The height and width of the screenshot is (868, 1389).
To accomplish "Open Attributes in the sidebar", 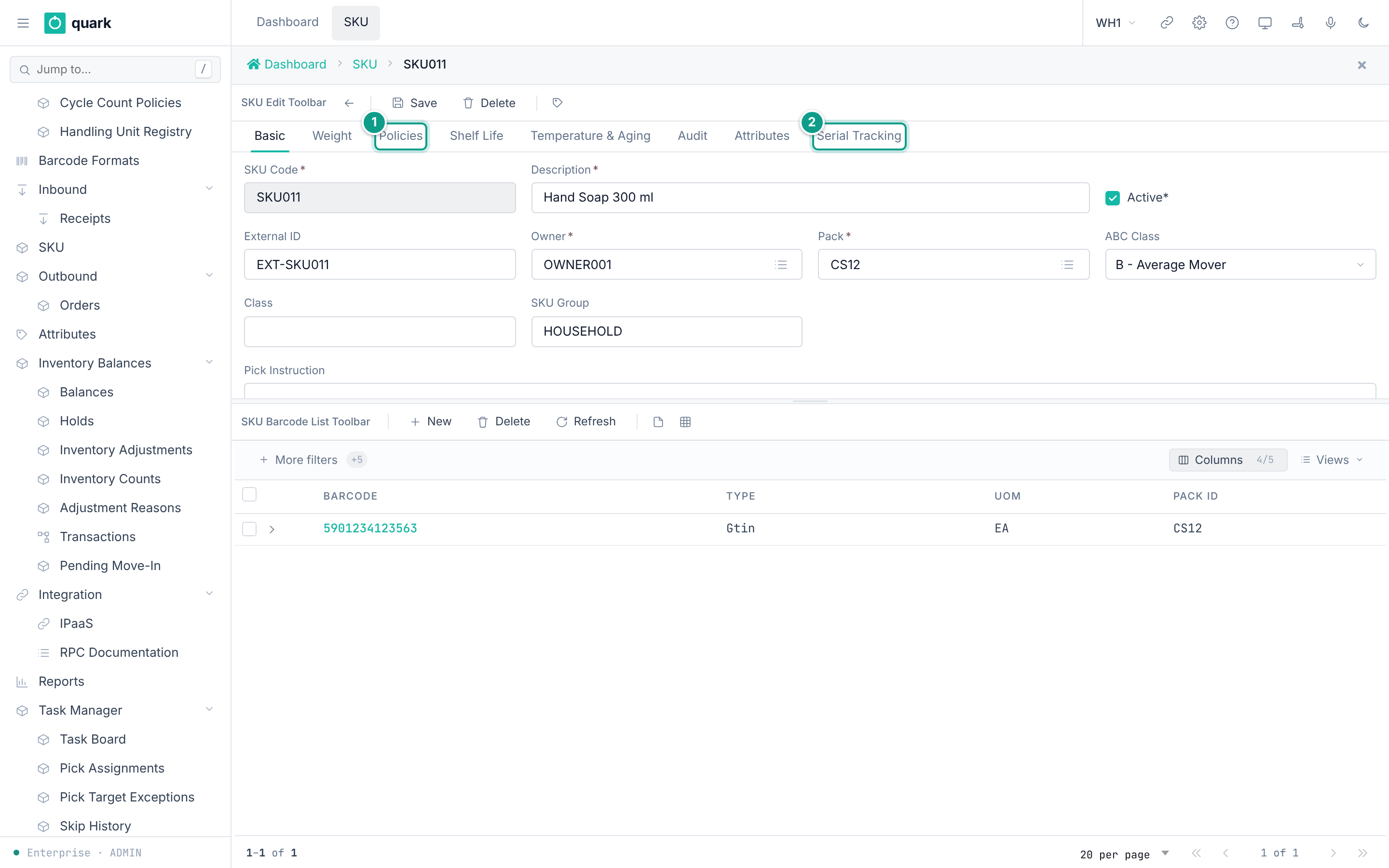I will (x=115, y=334).
